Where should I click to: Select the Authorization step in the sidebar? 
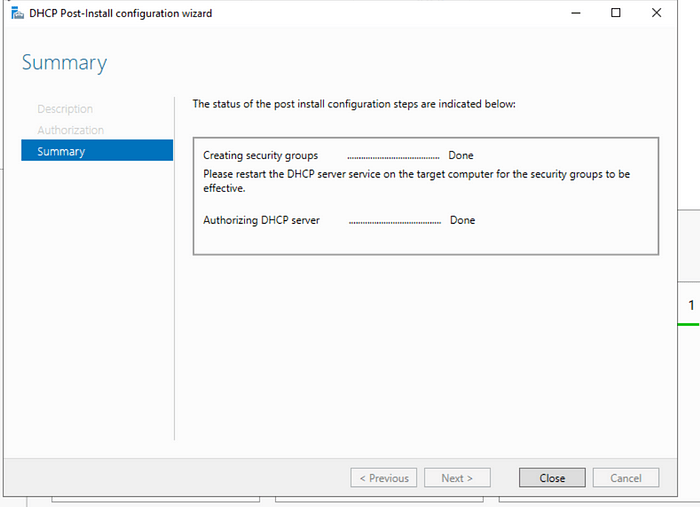(71, 130)
